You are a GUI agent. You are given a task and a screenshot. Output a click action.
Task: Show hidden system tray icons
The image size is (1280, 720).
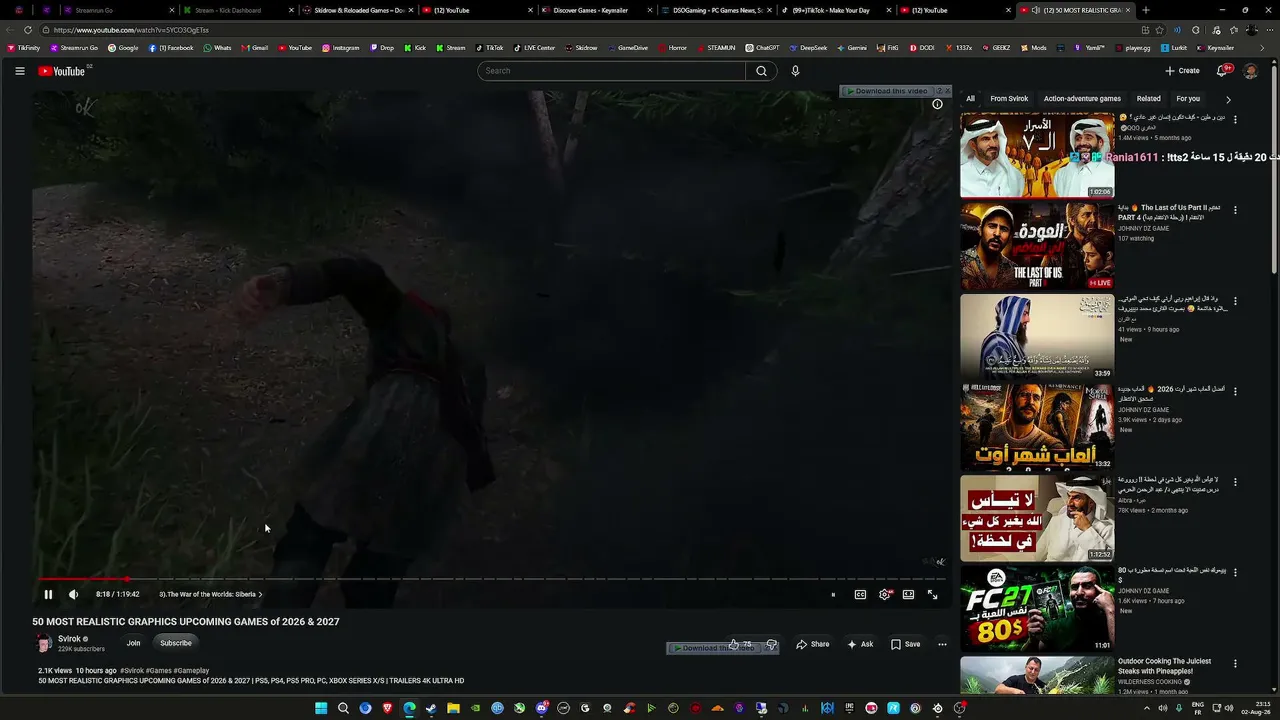1146,708
